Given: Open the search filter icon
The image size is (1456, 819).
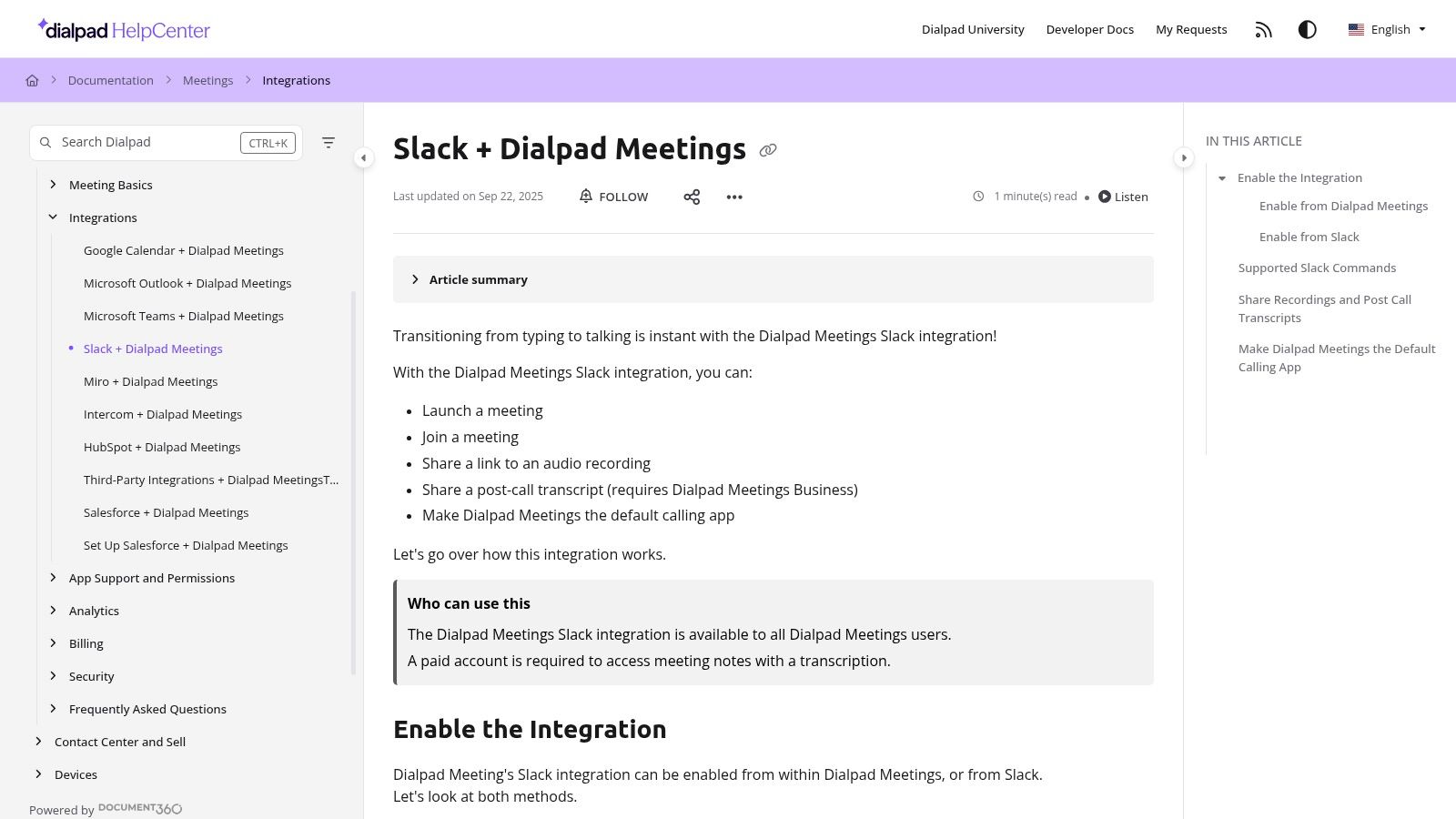Looking at the screenshot, I should [329, 143].
